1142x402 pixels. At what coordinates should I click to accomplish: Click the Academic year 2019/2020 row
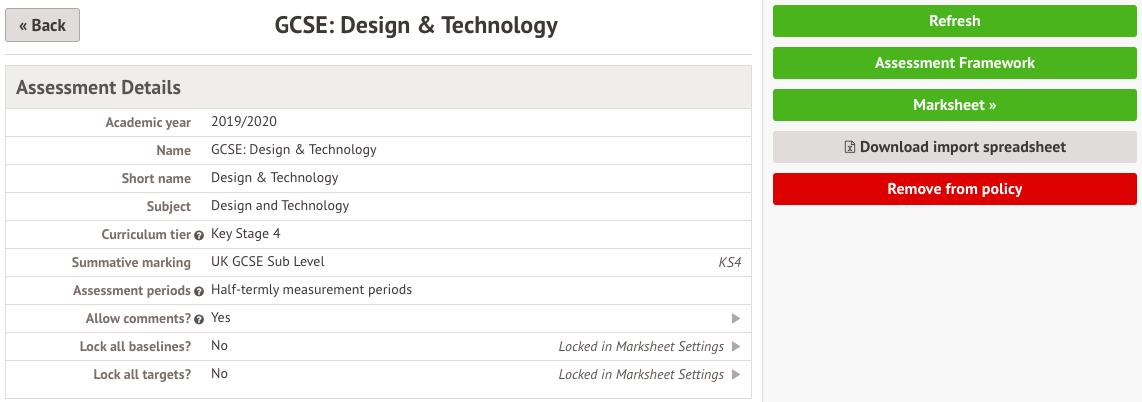coord(244,122)
